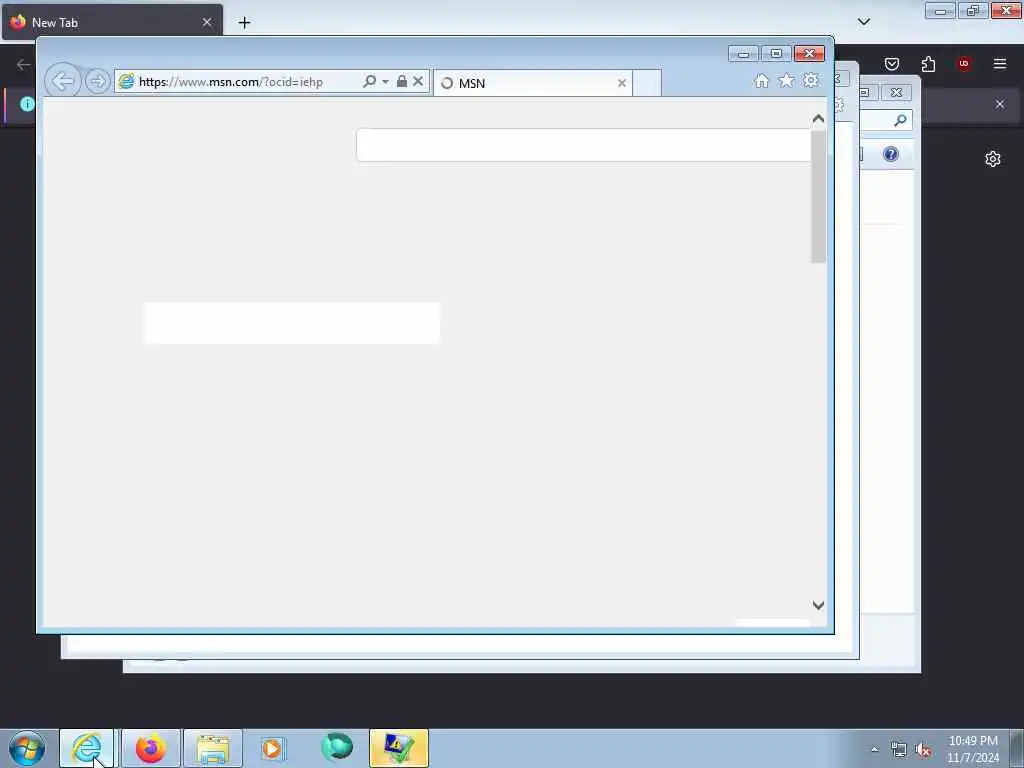Viewport: 1024px width, 768px height.
Task: Open a new tab in Firefox
Action: click(244, 23)
